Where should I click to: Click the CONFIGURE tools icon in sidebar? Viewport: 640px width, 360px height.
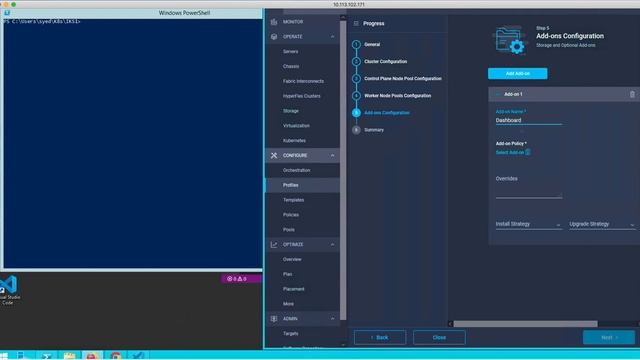[x=274, y=156]
